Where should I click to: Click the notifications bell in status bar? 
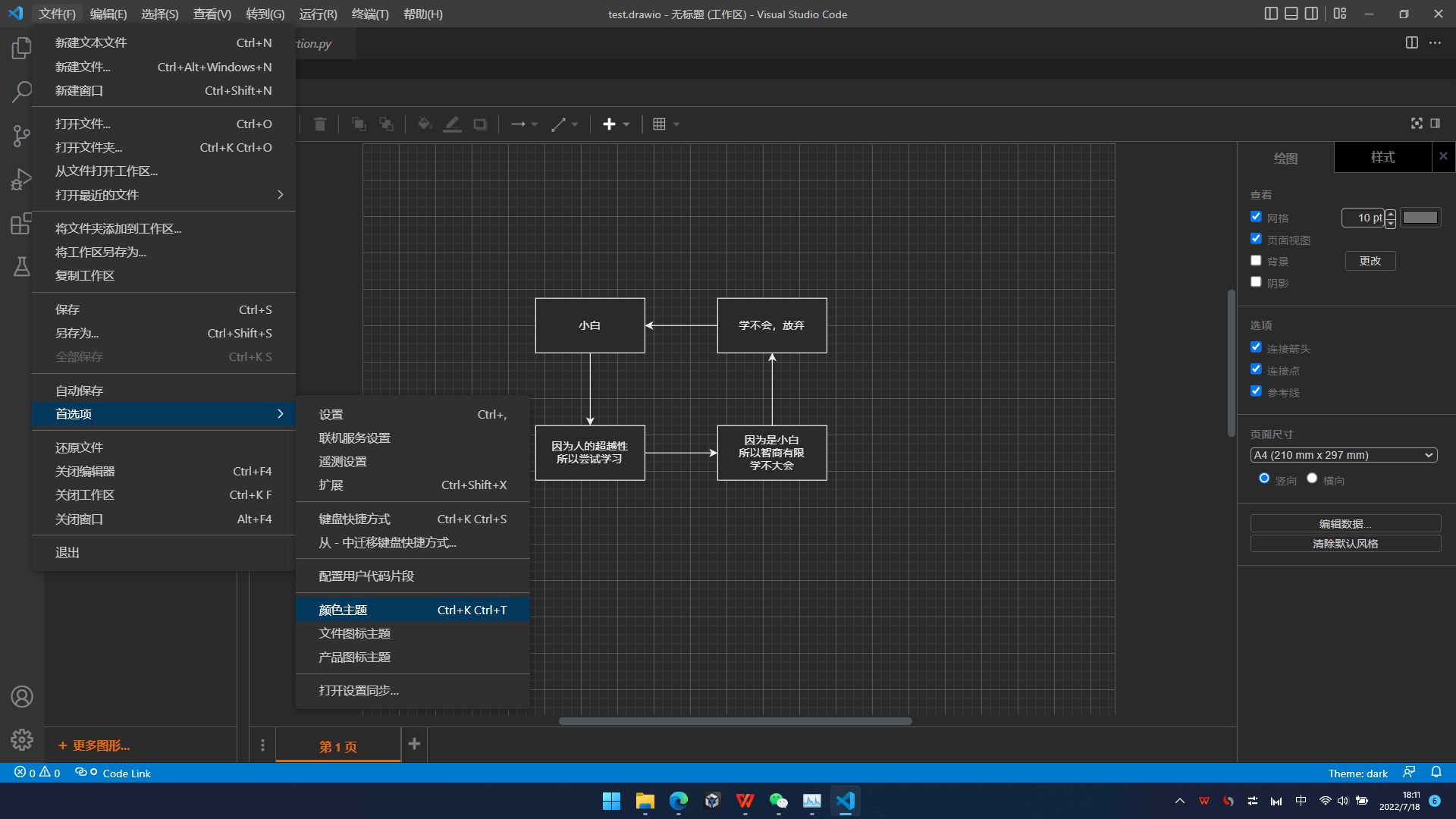pos(1436,772)
